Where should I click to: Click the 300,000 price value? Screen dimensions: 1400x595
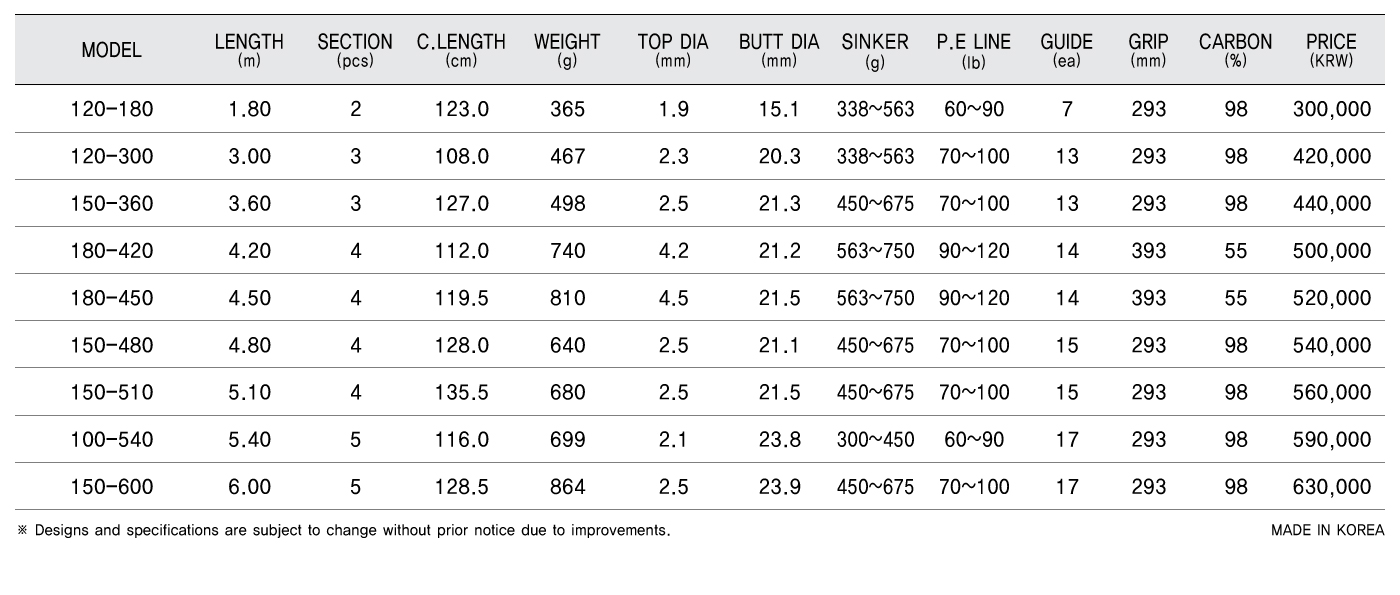click(1332, 109)
